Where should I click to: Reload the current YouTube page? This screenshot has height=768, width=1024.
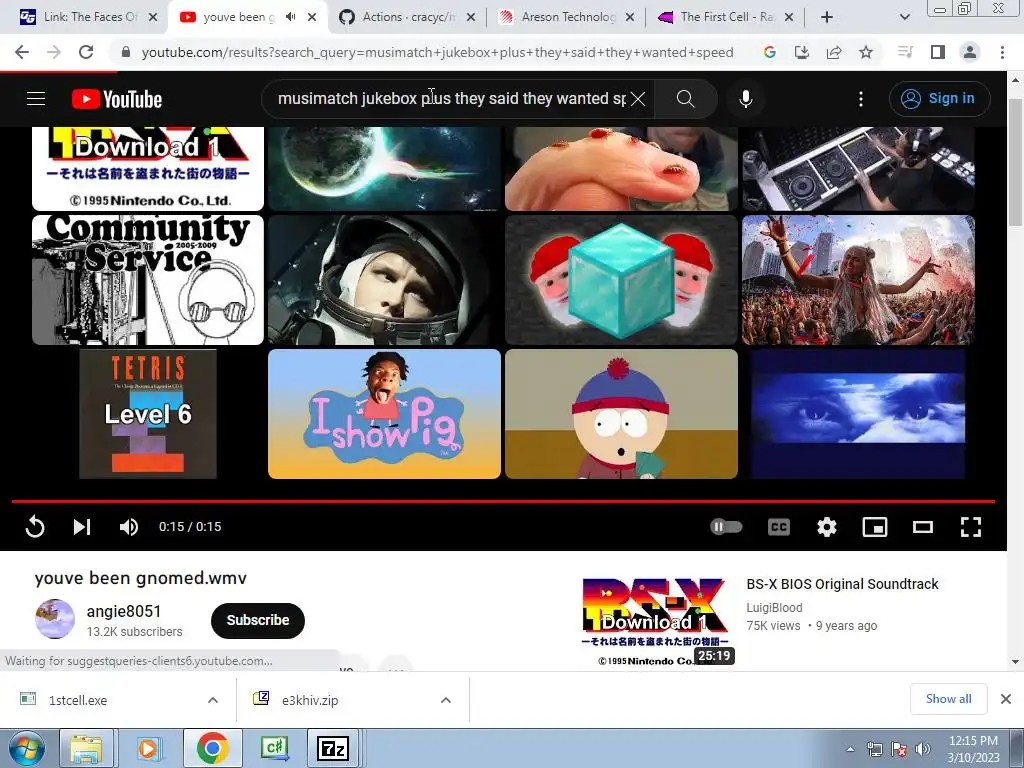tap(86, 52)
